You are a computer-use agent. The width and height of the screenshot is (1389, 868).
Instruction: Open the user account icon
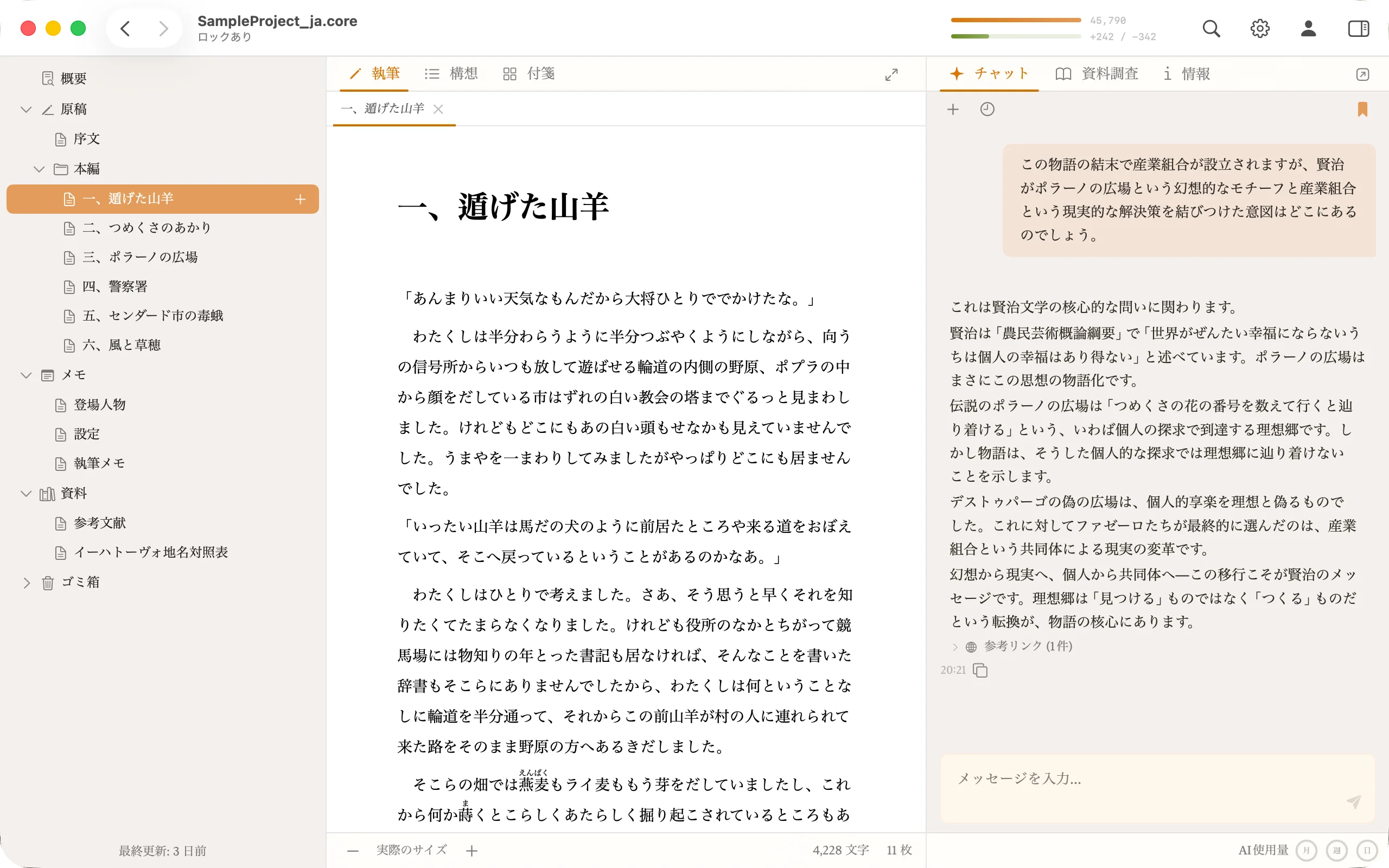coord(1308,29)
